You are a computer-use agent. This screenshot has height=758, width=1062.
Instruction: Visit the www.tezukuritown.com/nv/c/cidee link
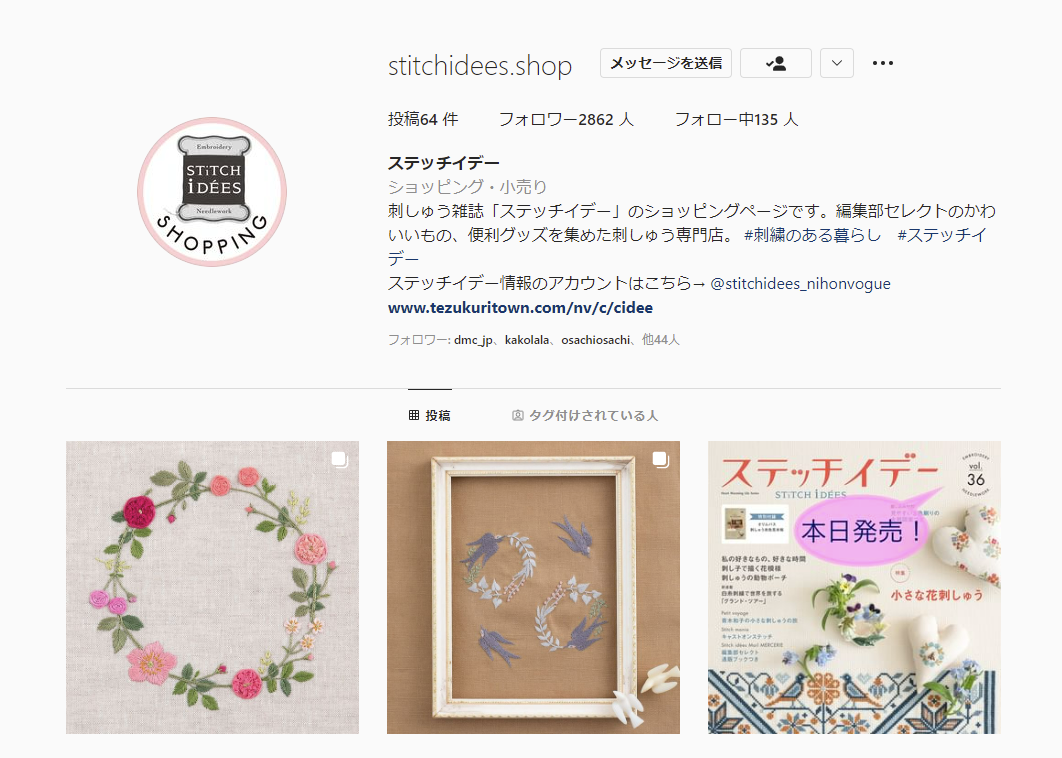point(520,308)
